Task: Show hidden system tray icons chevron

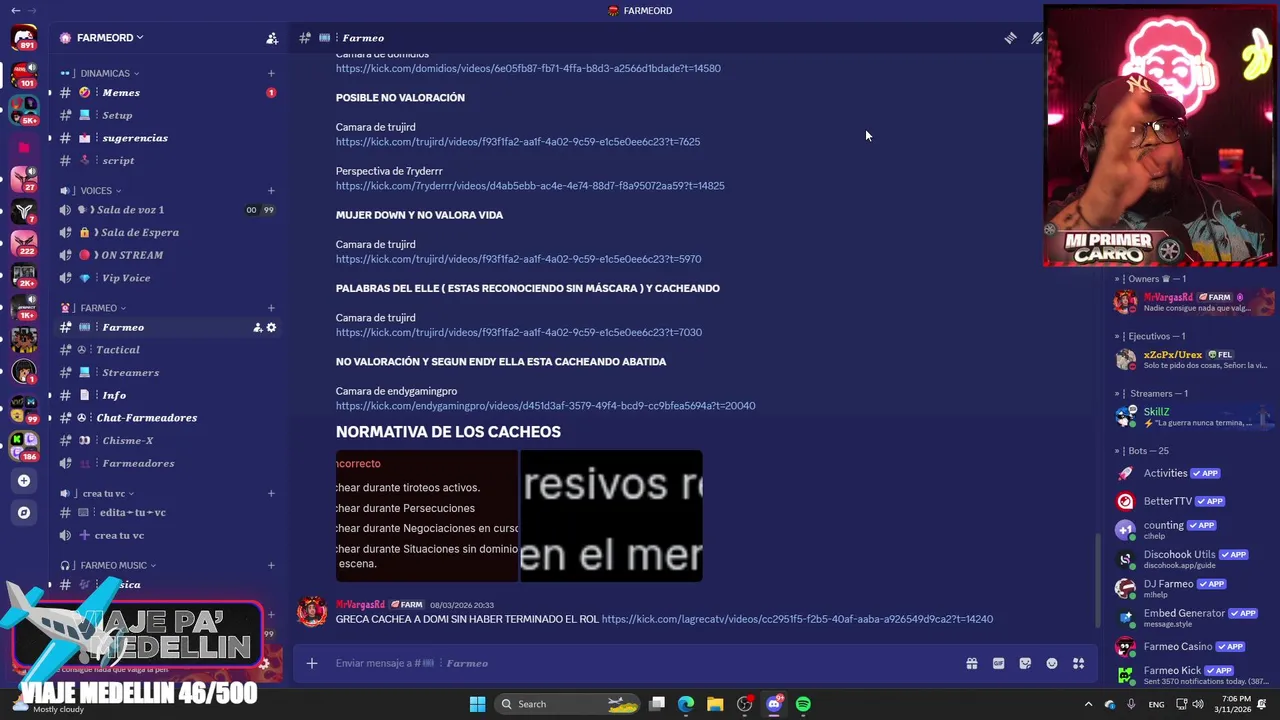Action: (1089, 704)
